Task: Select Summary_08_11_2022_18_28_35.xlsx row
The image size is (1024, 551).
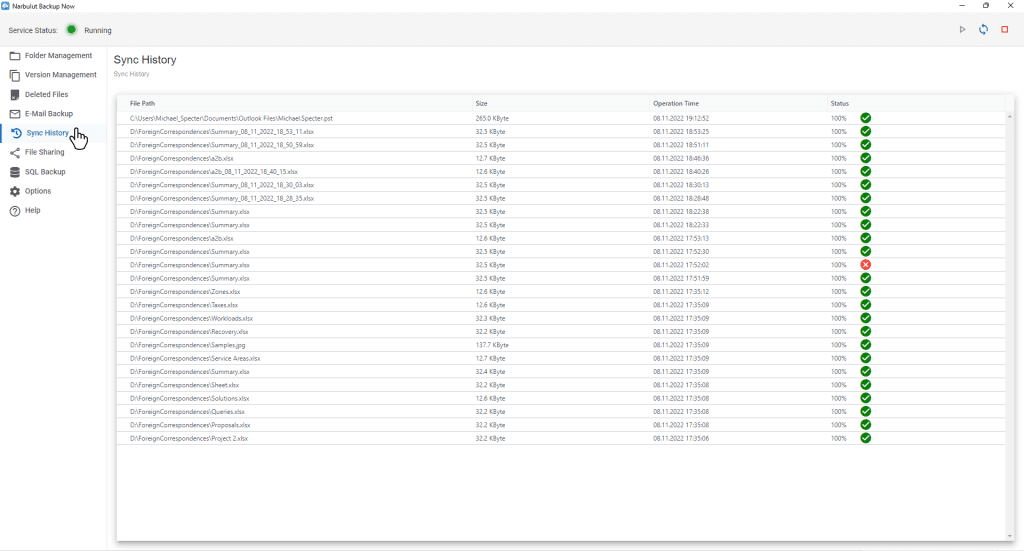Action: 560,198
